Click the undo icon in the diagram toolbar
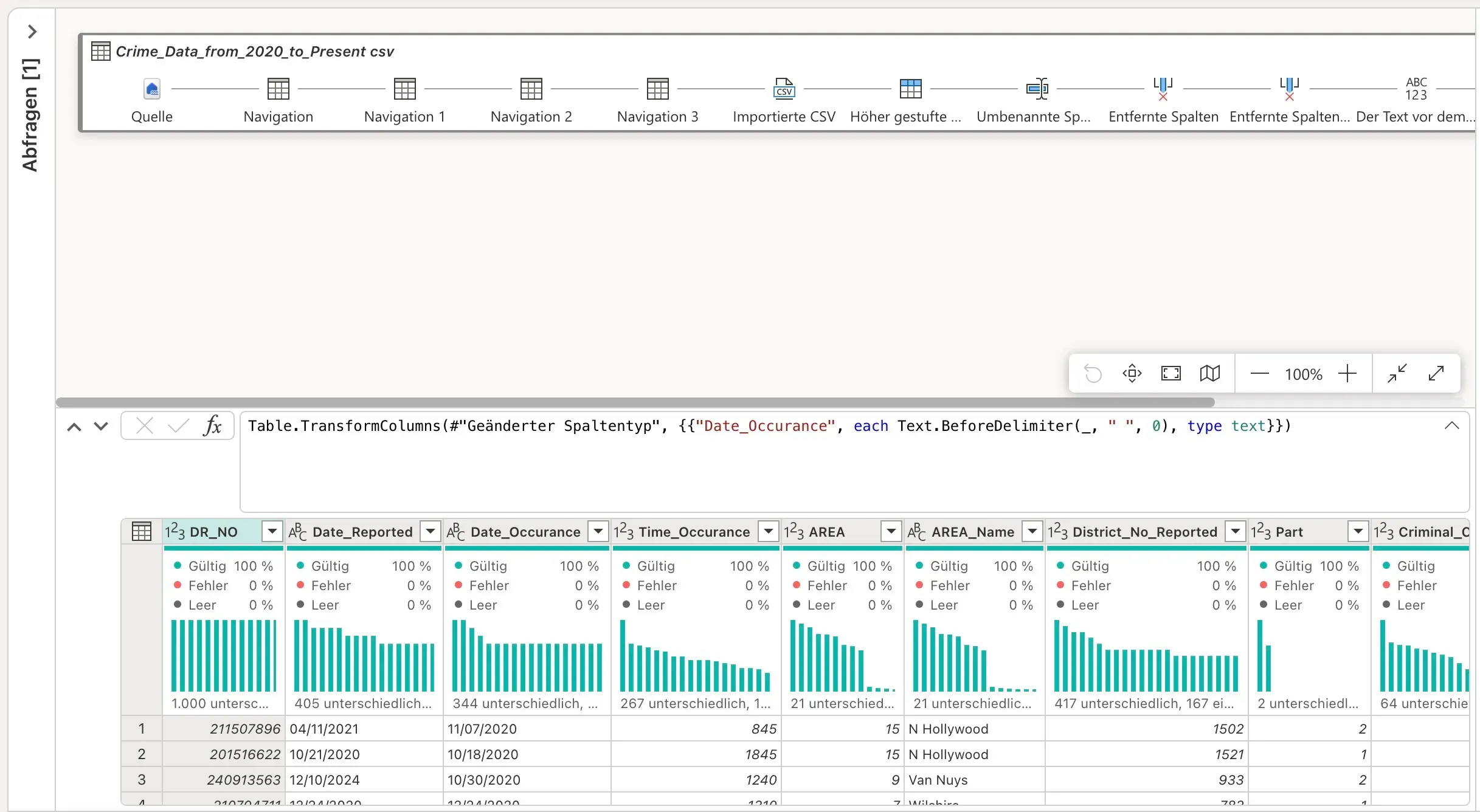Image resolution: width=1480 pixels, height=812 pixels. 1093,373
